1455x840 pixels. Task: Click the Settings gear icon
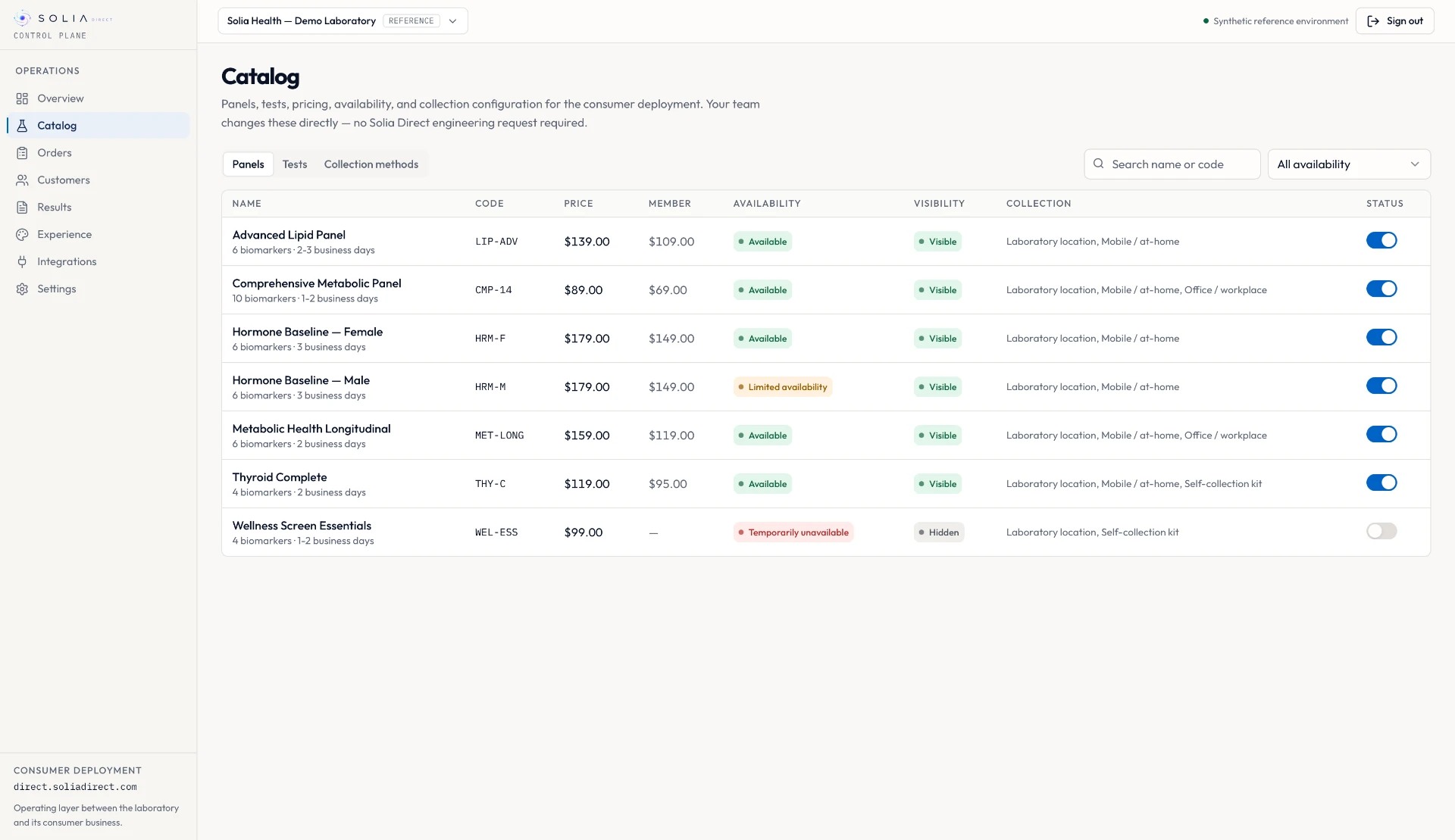(x=22, y=289)
